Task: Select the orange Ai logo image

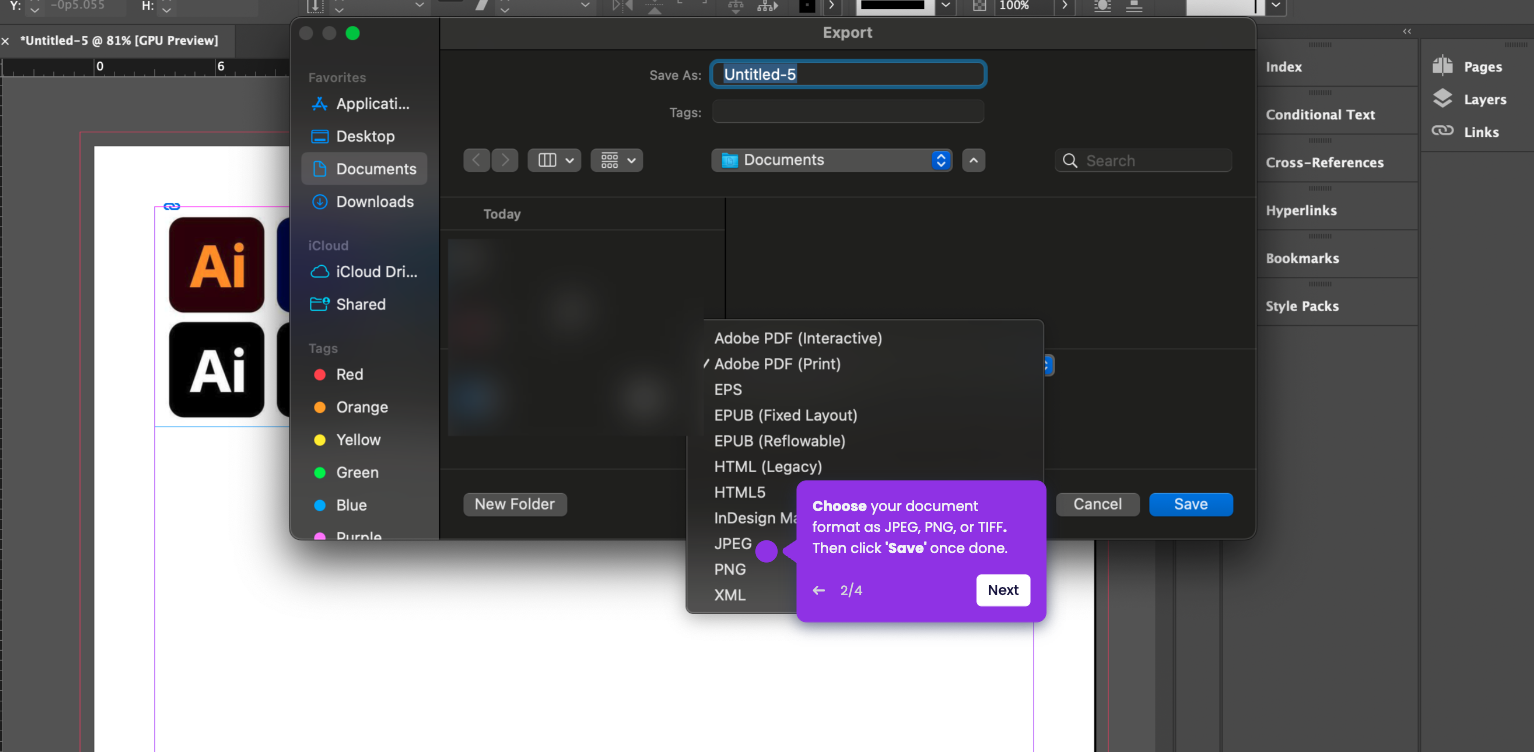Action: pyautogui.click(x=217, y=265)
